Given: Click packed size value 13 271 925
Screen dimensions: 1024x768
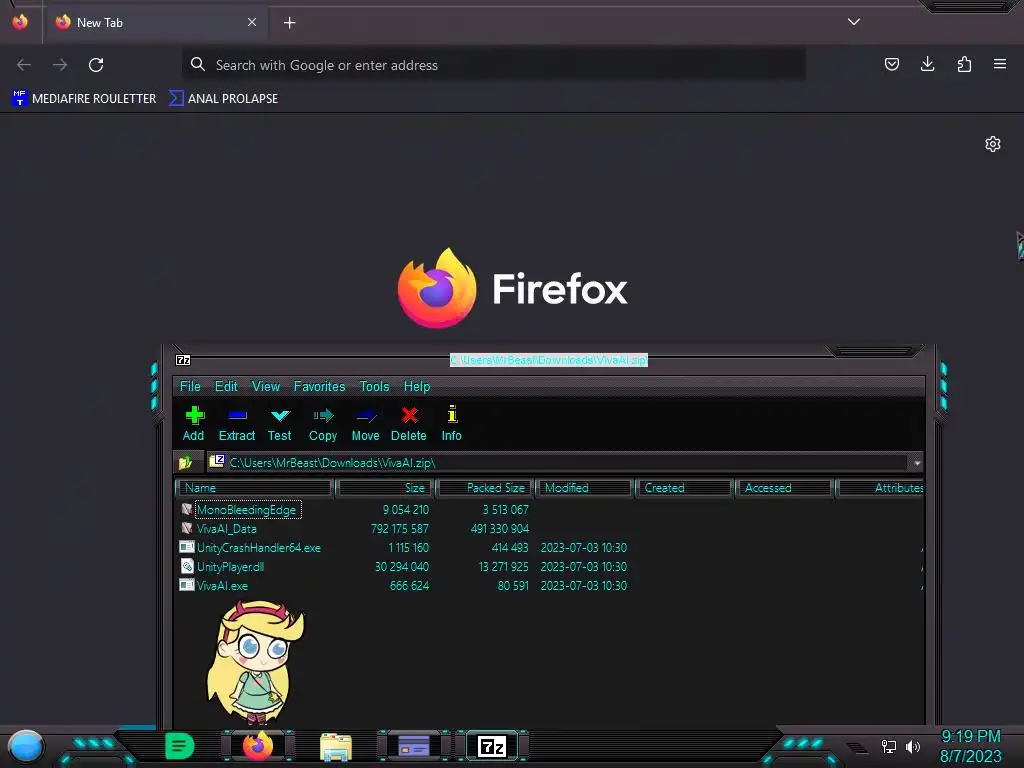Looking at the screenshot, I should click(504, 566).
